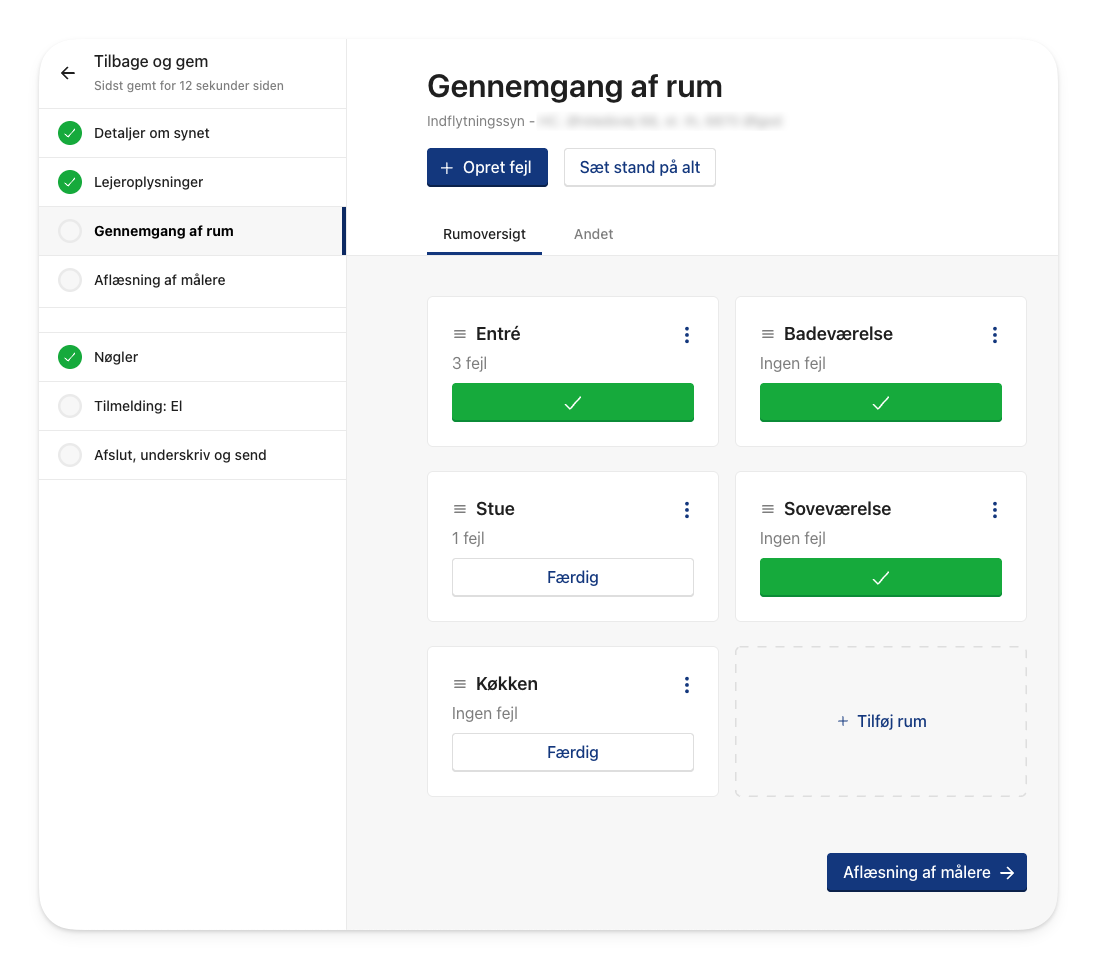Open Lejeroplysninger step in sidebar
The width and height of the screenshot is (1097, 969).
tap(192, 182)
